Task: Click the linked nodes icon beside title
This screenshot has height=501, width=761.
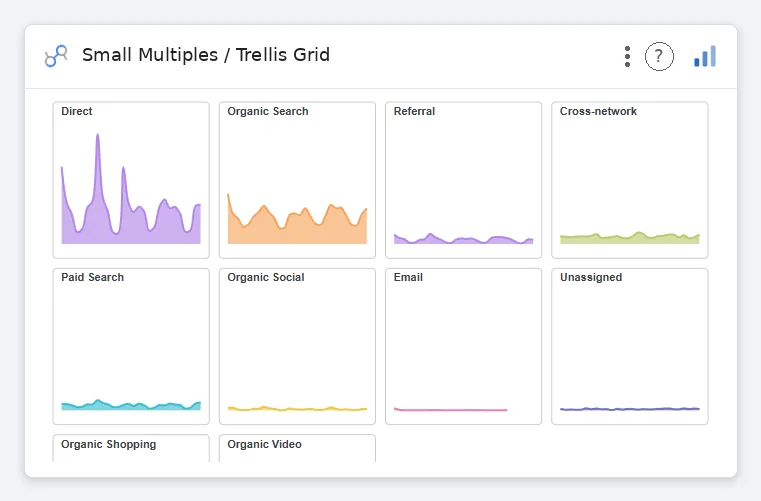Action: (56, 56)
